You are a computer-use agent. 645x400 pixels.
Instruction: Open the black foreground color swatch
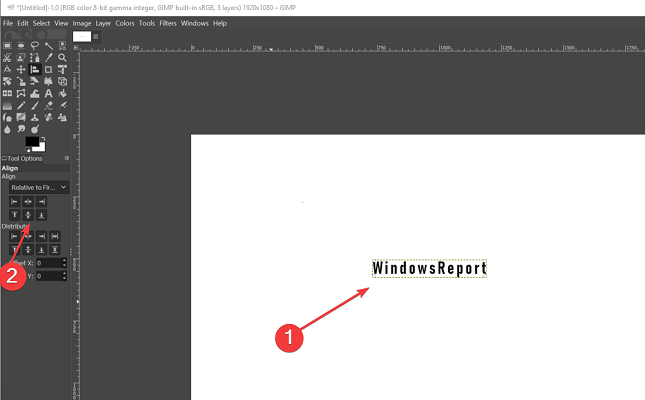point(32,141)
